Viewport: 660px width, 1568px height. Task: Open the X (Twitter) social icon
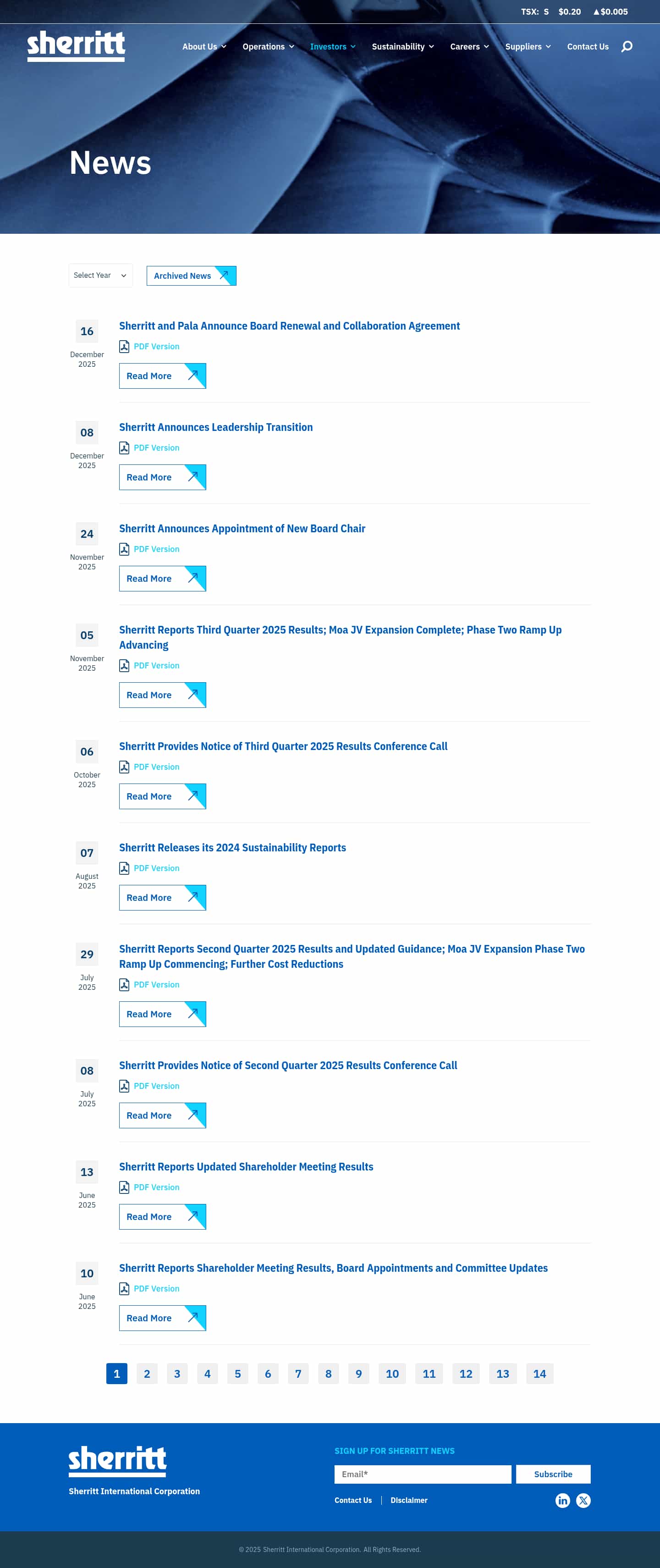(583, 1501)
